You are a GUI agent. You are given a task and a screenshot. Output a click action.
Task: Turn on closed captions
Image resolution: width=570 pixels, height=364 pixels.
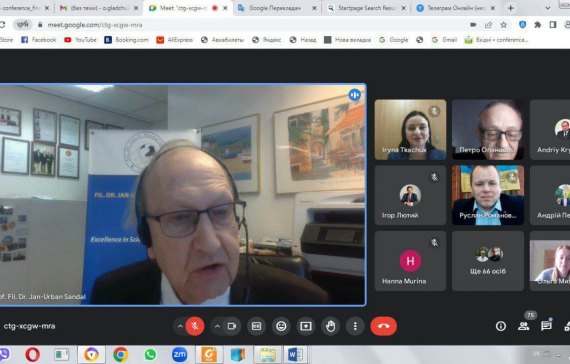pyautogui.click(x=256, y=326)
